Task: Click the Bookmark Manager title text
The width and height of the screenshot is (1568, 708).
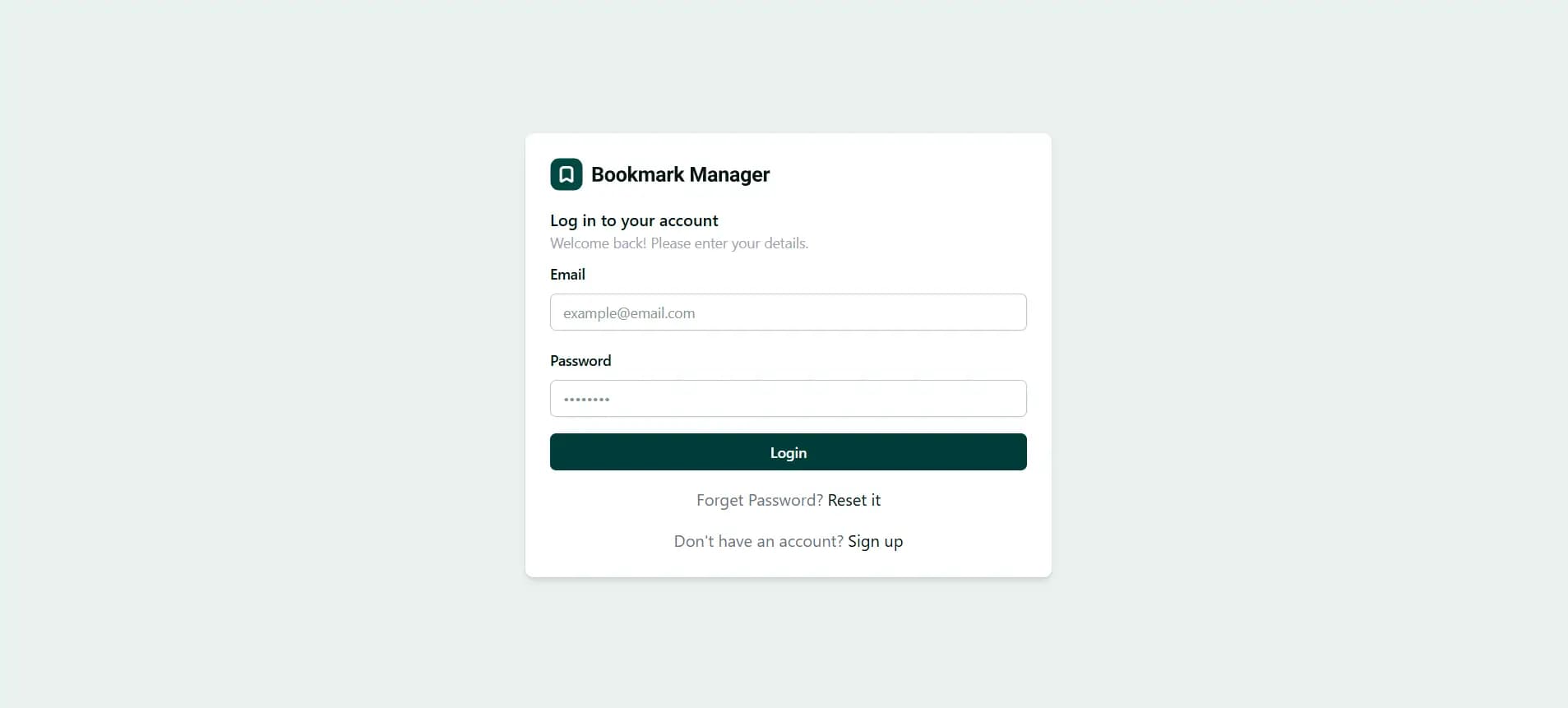Action: click(x=679, y=174)
